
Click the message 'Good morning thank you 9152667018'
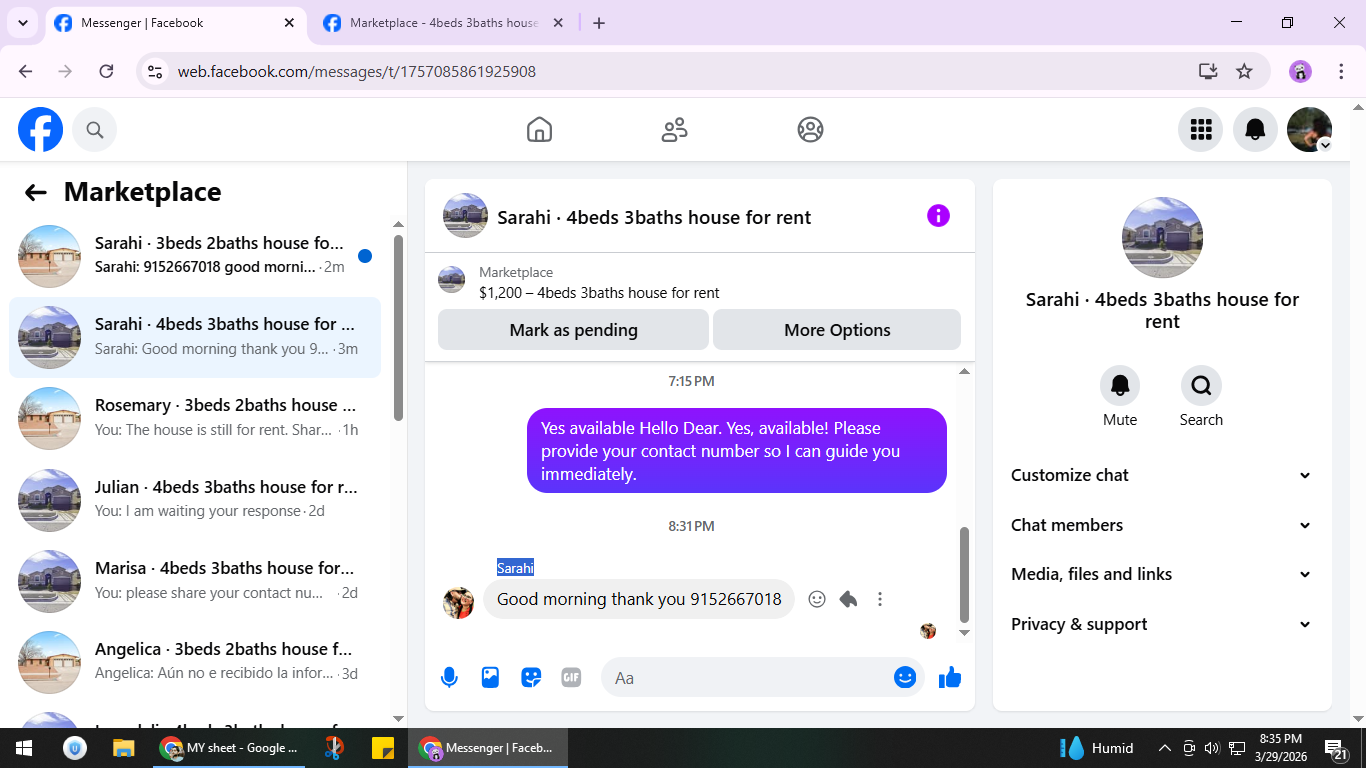(639, 599)
